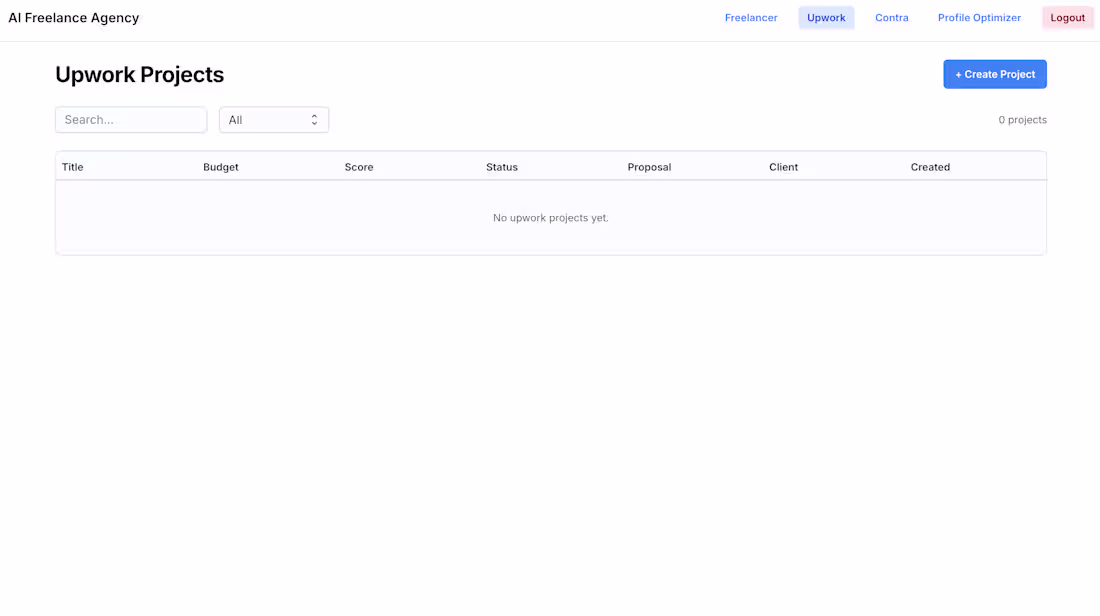Viewport: 1100px width, 616px height.
Task: Click the Create Project button
Action: coord(994,74)
